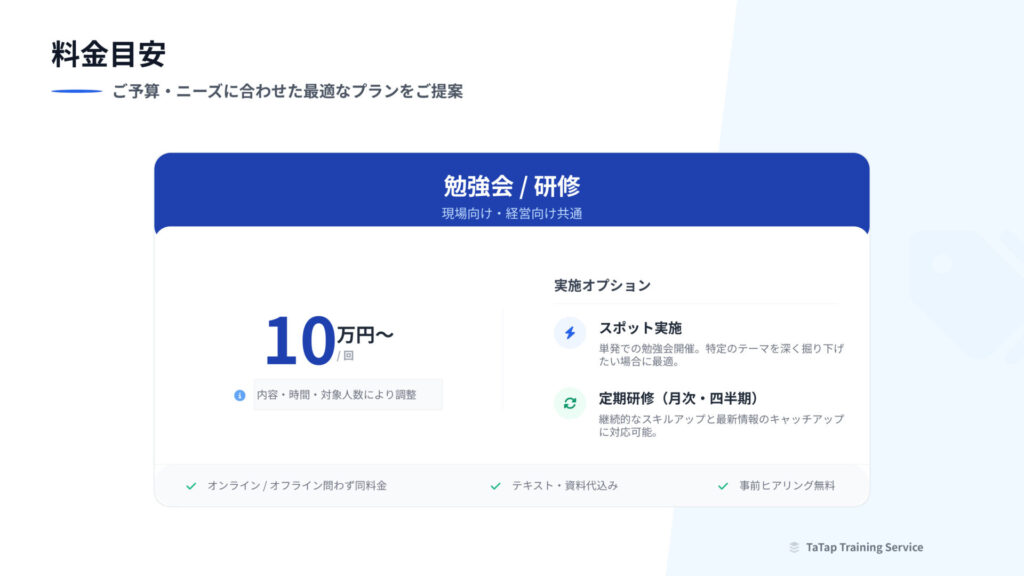Click the 現場向け・経営向け共通 subheading
The width and height of the screenshot is (1024, 576).
(511, 213)
